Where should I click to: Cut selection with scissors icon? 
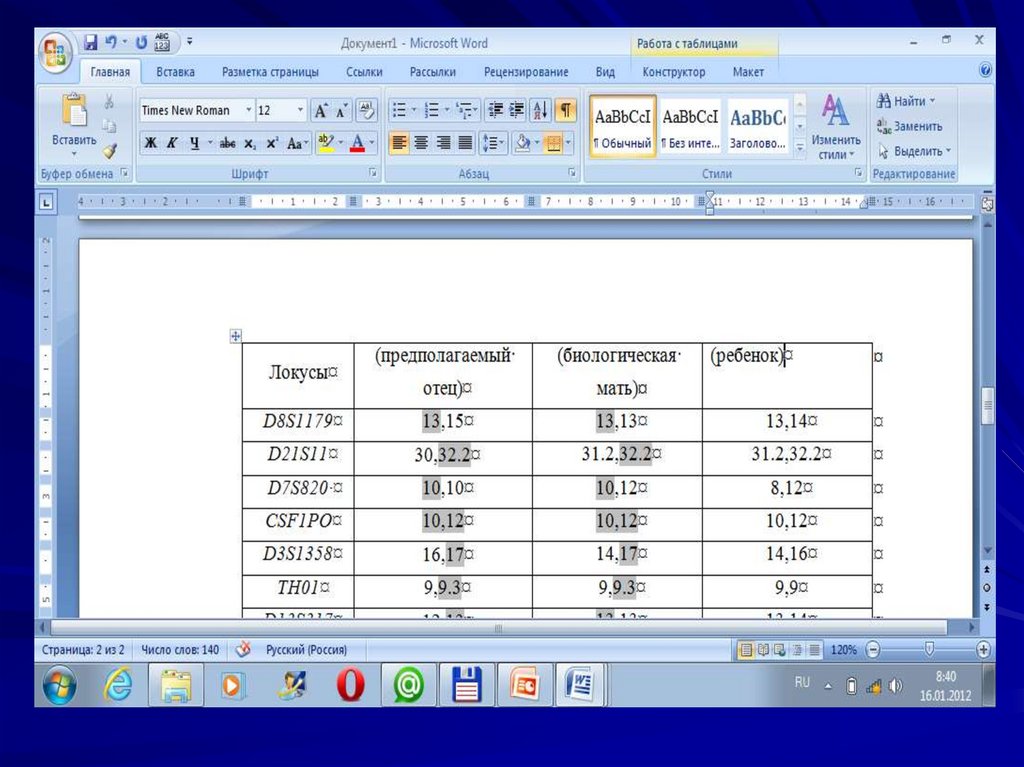(109, 101)
